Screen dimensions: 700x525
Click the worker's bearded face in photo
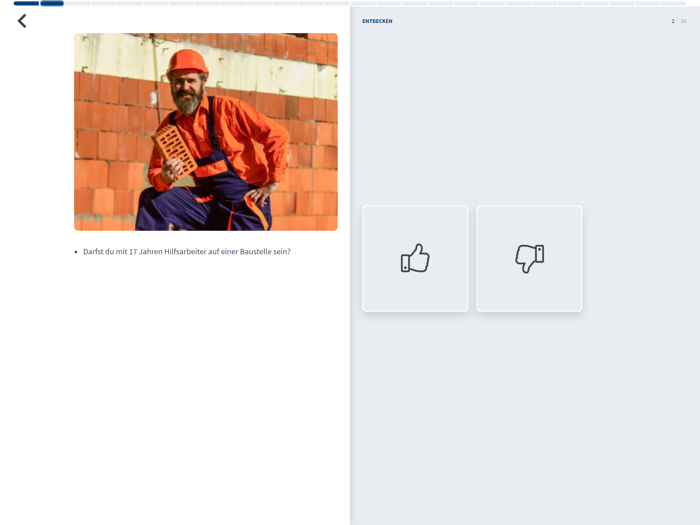[188, 92]
